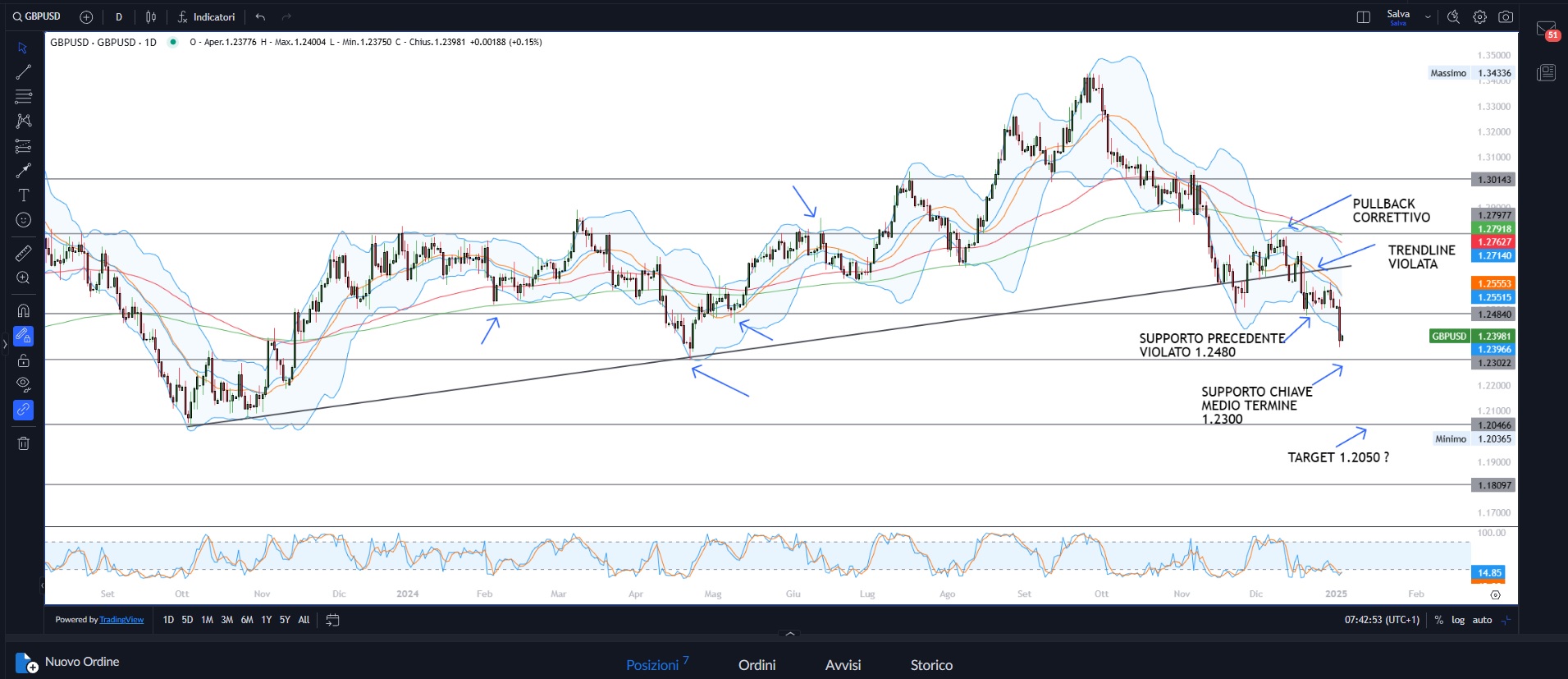Click the trash icon to remove drawings
Image resolution: width=1568 pixels, height=679 pixels.
23,443
